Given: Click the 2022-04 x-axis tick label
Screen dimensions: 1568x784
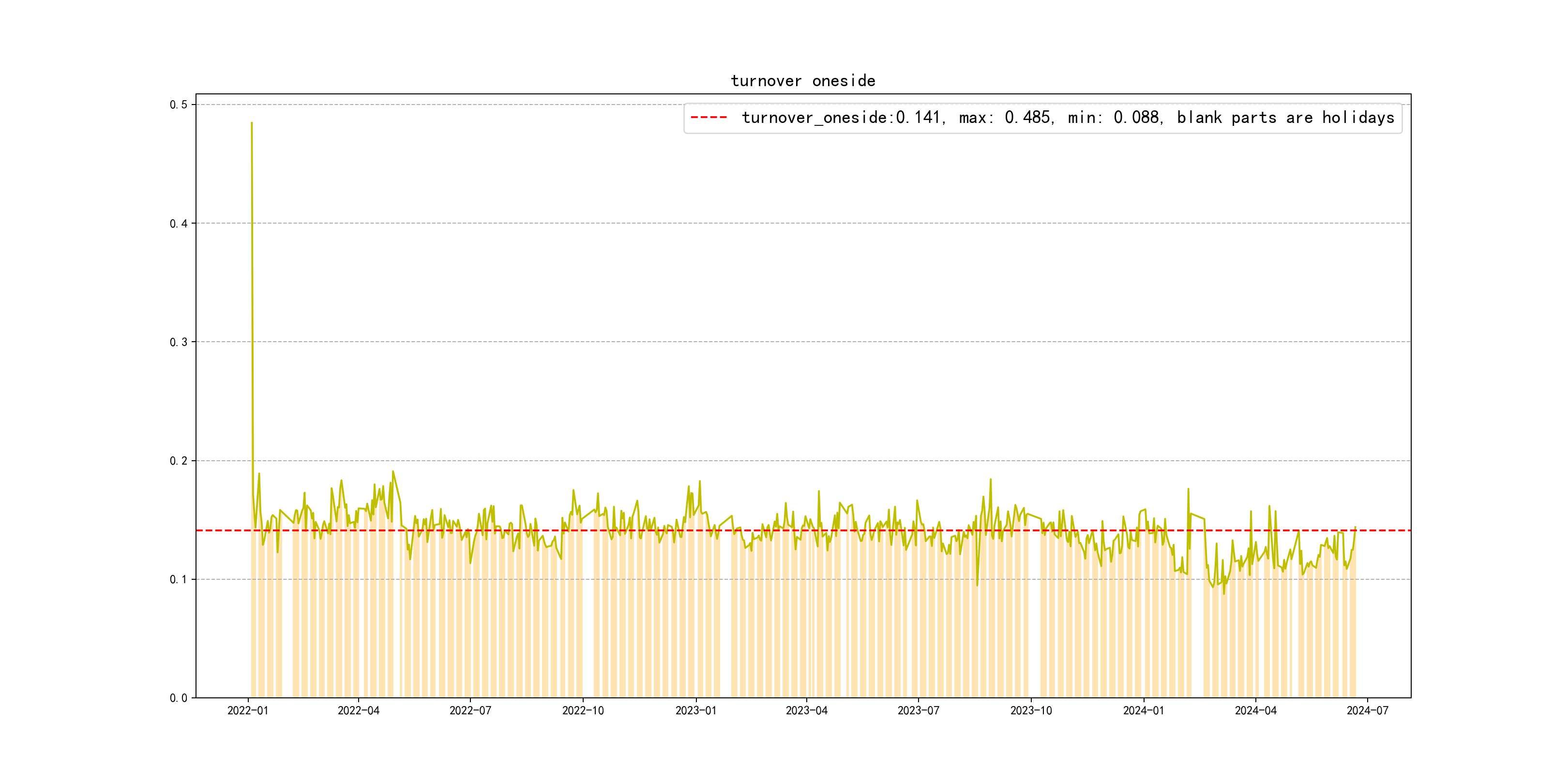Looking at the screenshot, I should point(359,710).
